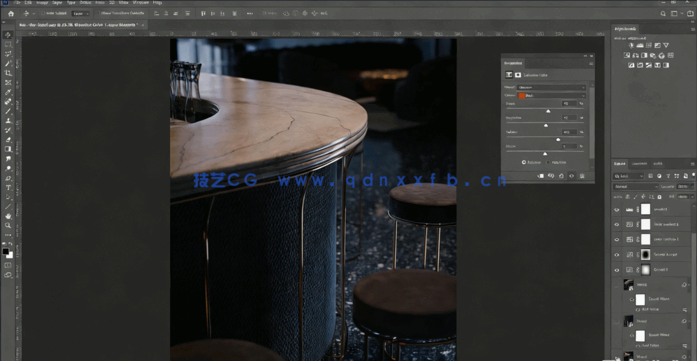The height and width of the screenshot is (361, 697).
Task: Click the clip to layer icon in Properties
Action: tap(541, 176)
